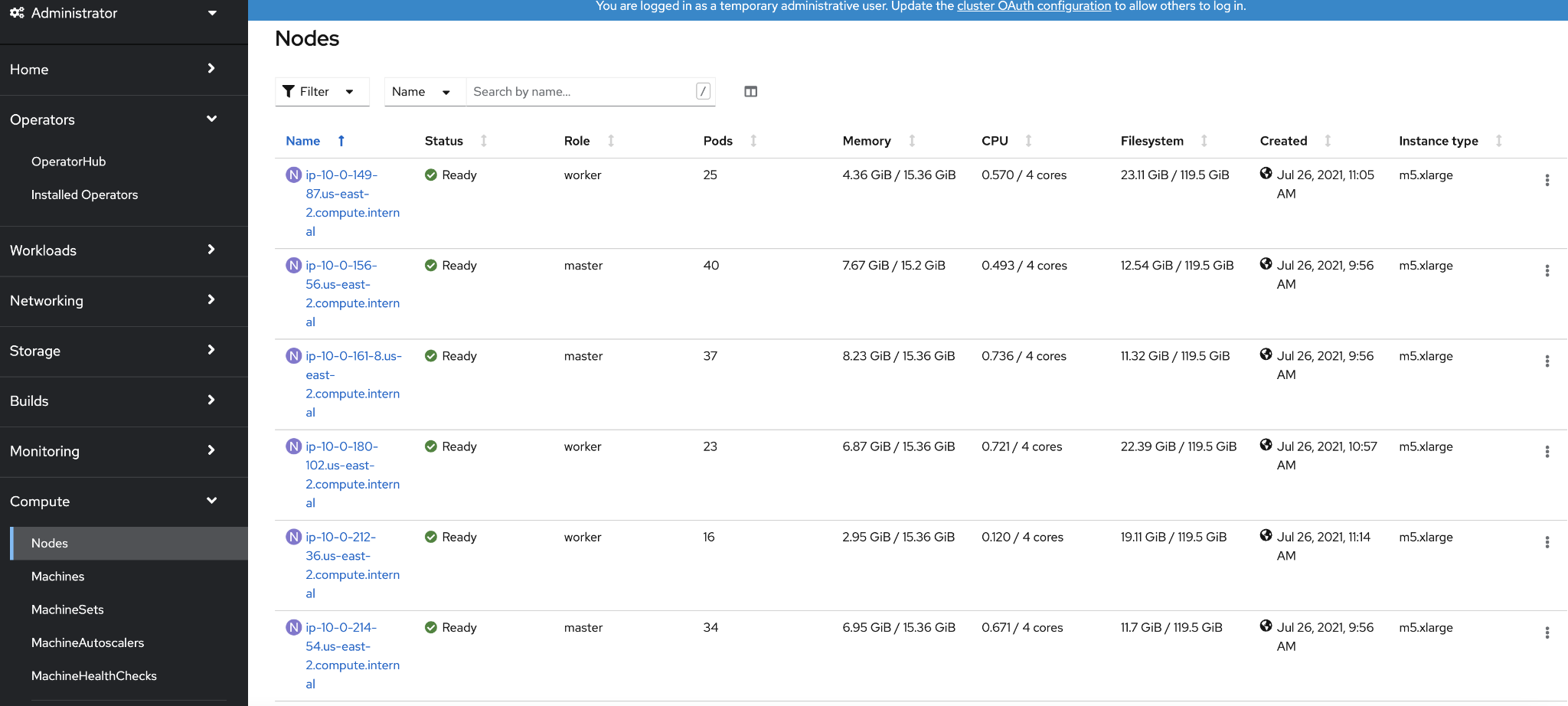Click the timestamp globe icon for ip-10-0-180-102

(1266, 446)
